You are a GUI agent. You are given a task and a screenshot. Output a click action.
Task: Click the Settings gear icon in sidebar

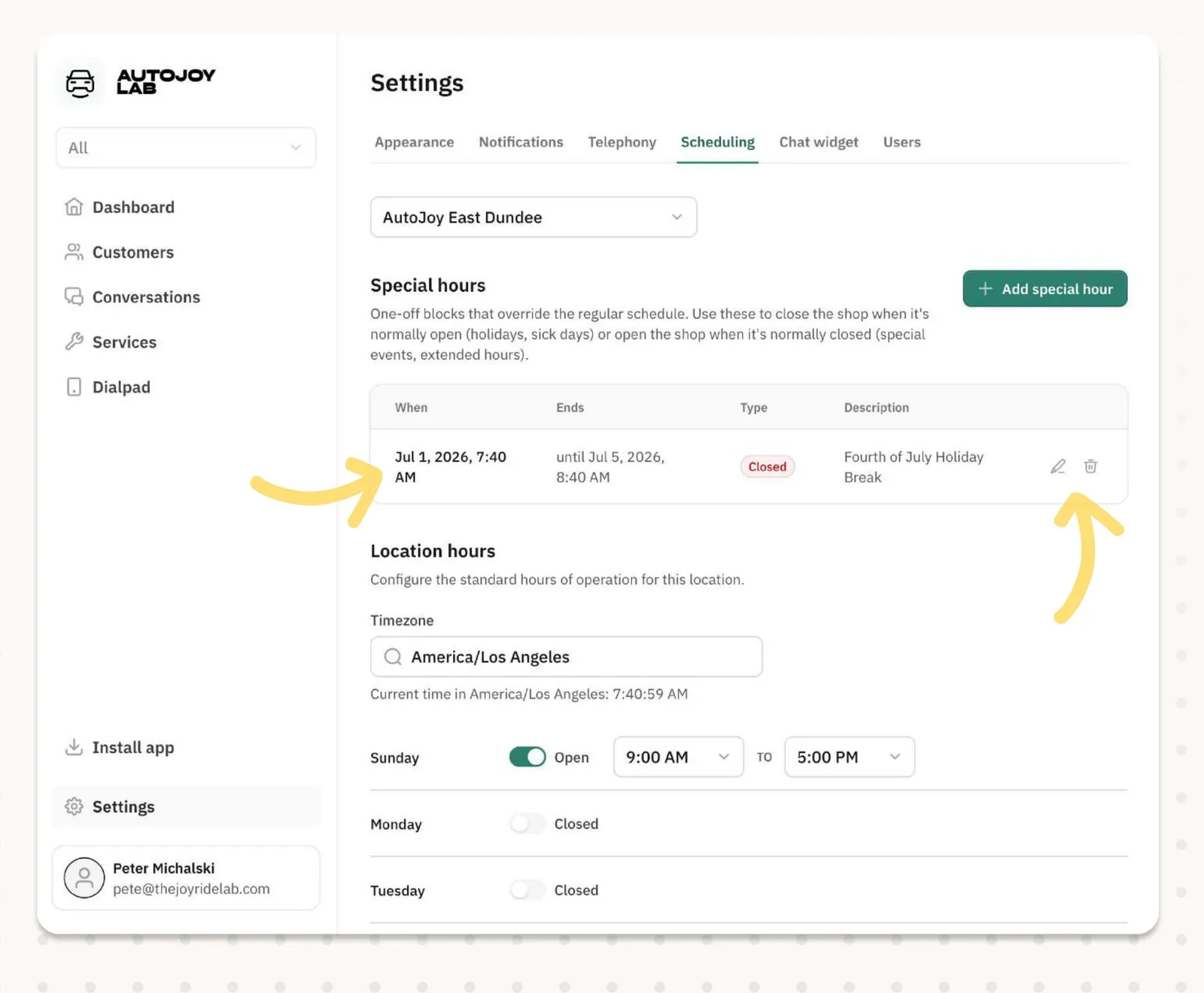(x=74, y=806)
